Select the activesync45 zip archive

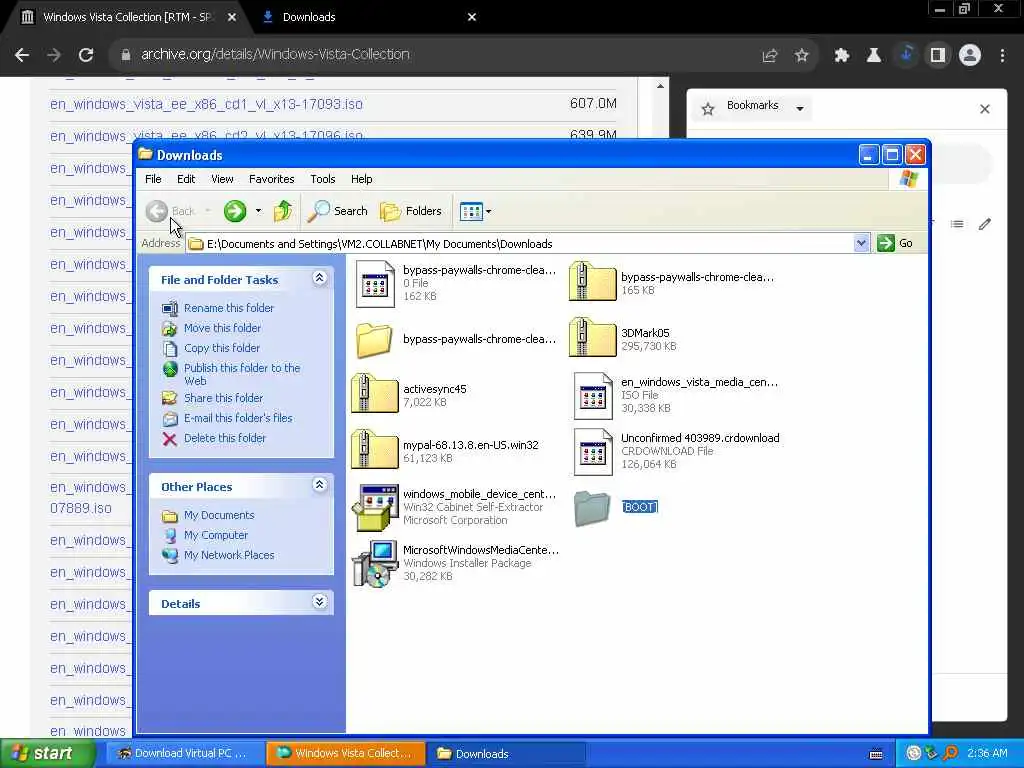click(374, 394)
